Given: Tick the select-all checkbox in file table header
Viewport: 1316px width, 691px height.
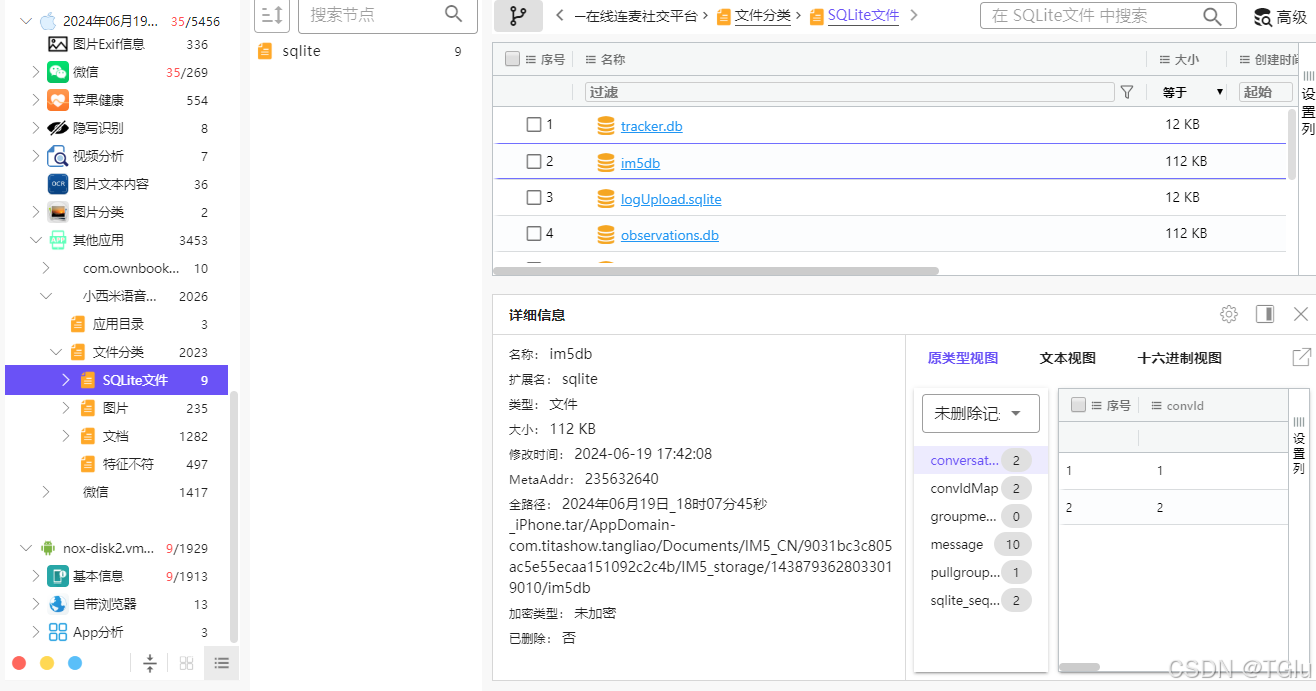Looking at the screenshot, I should tap(513, 59).
